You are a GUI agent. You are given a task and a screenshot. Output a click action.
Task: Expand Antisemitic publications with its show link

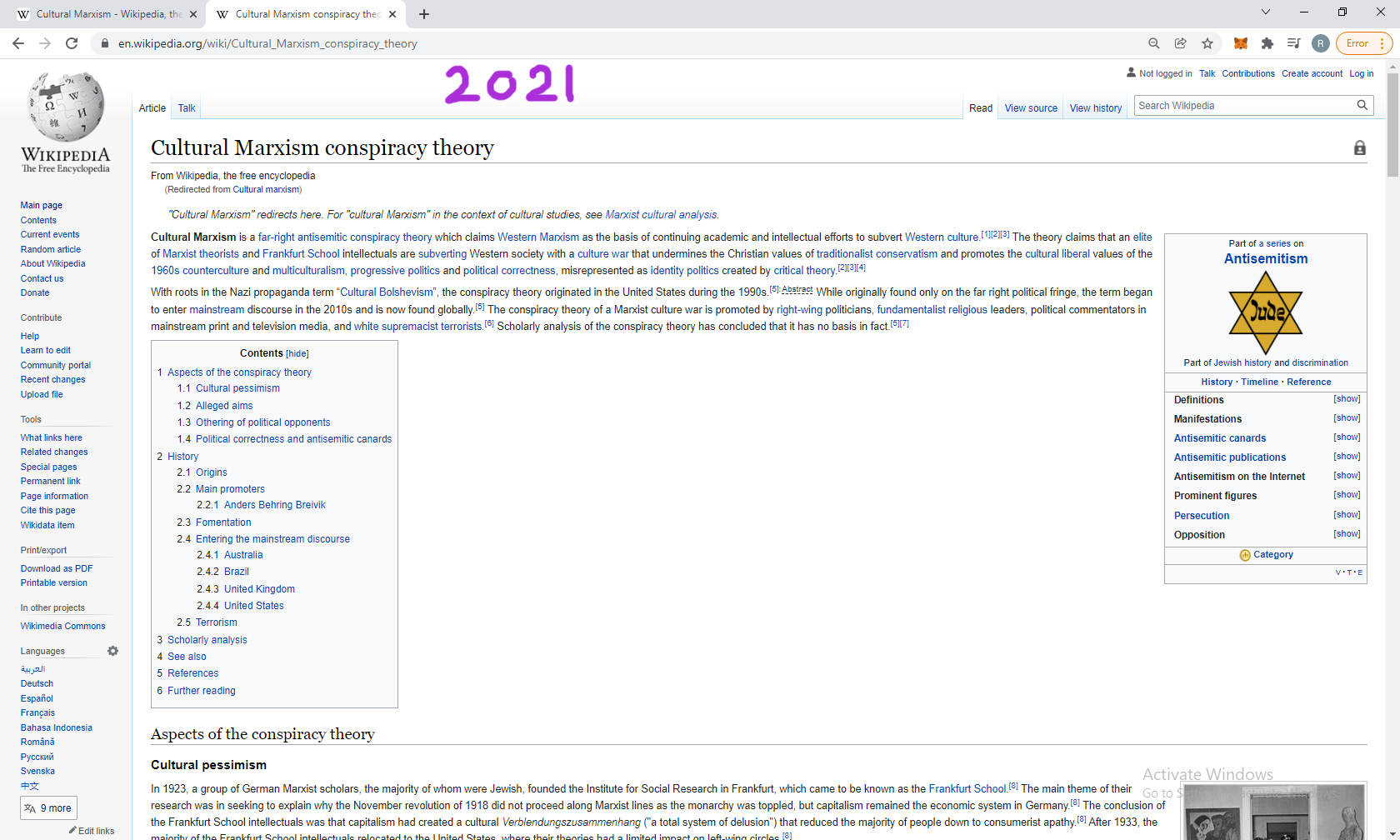pyautogui.click(x=1347, y=457)
